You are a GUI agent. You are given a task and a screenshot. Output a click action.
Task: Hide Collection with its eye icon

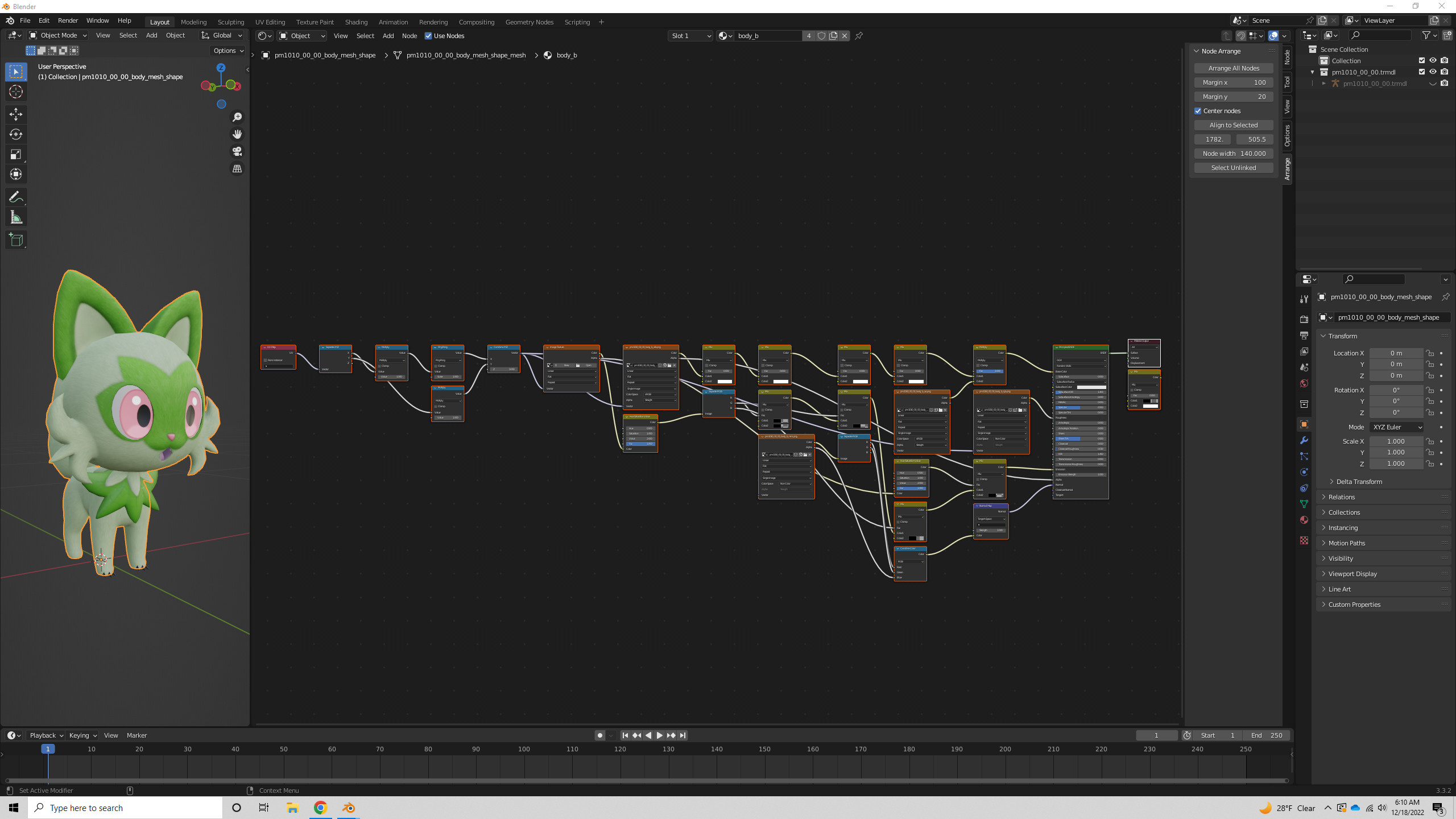1433,61
